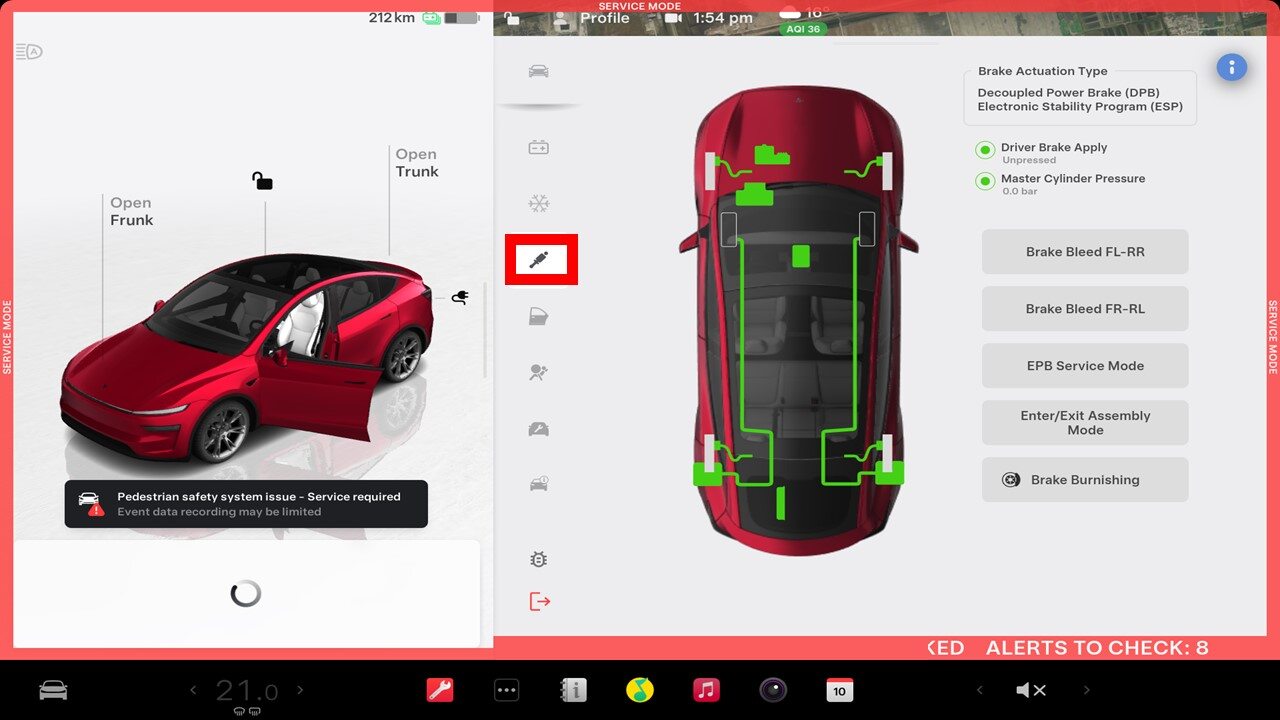
Task: Open the battery section in sidebar
Action: [539, 148]
